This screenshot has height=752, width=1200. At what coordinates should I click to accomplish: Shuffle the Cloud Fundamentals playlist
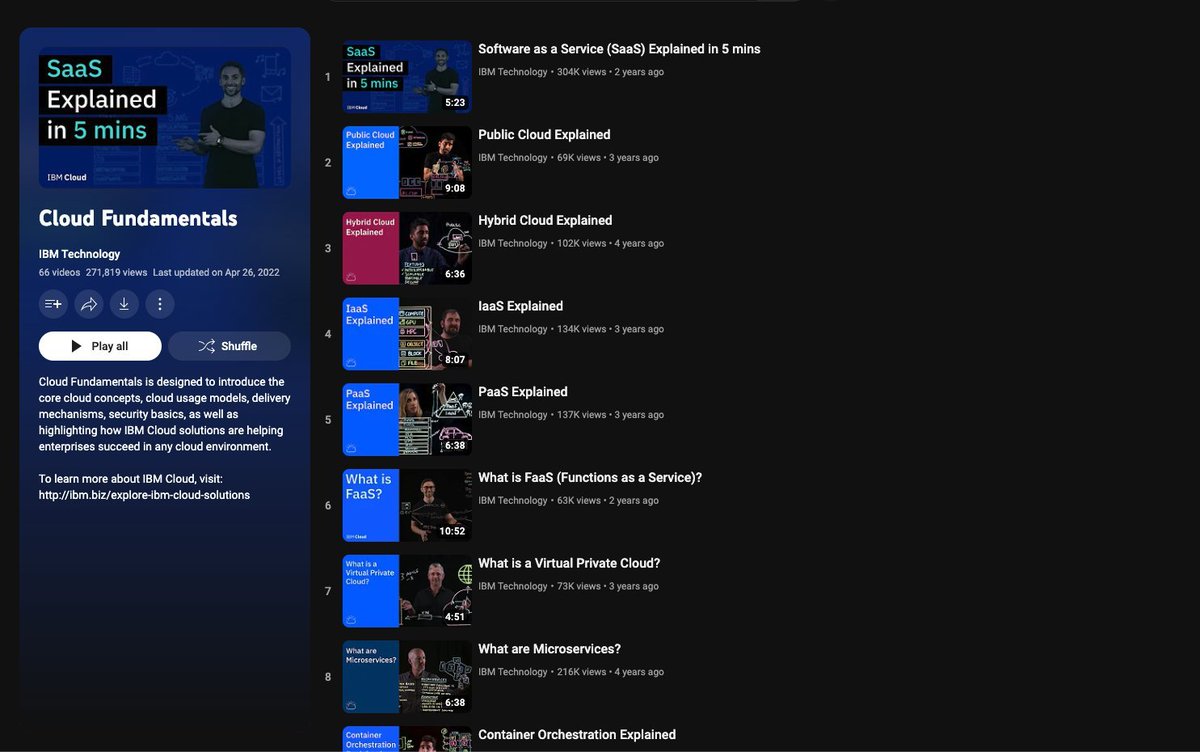click(229, 346)
